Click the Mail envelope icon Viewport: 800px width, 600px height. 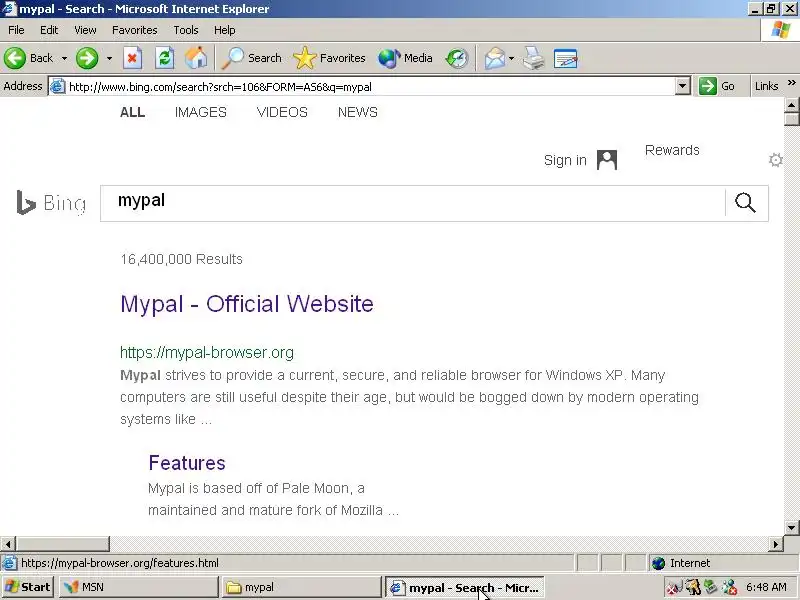494,58
